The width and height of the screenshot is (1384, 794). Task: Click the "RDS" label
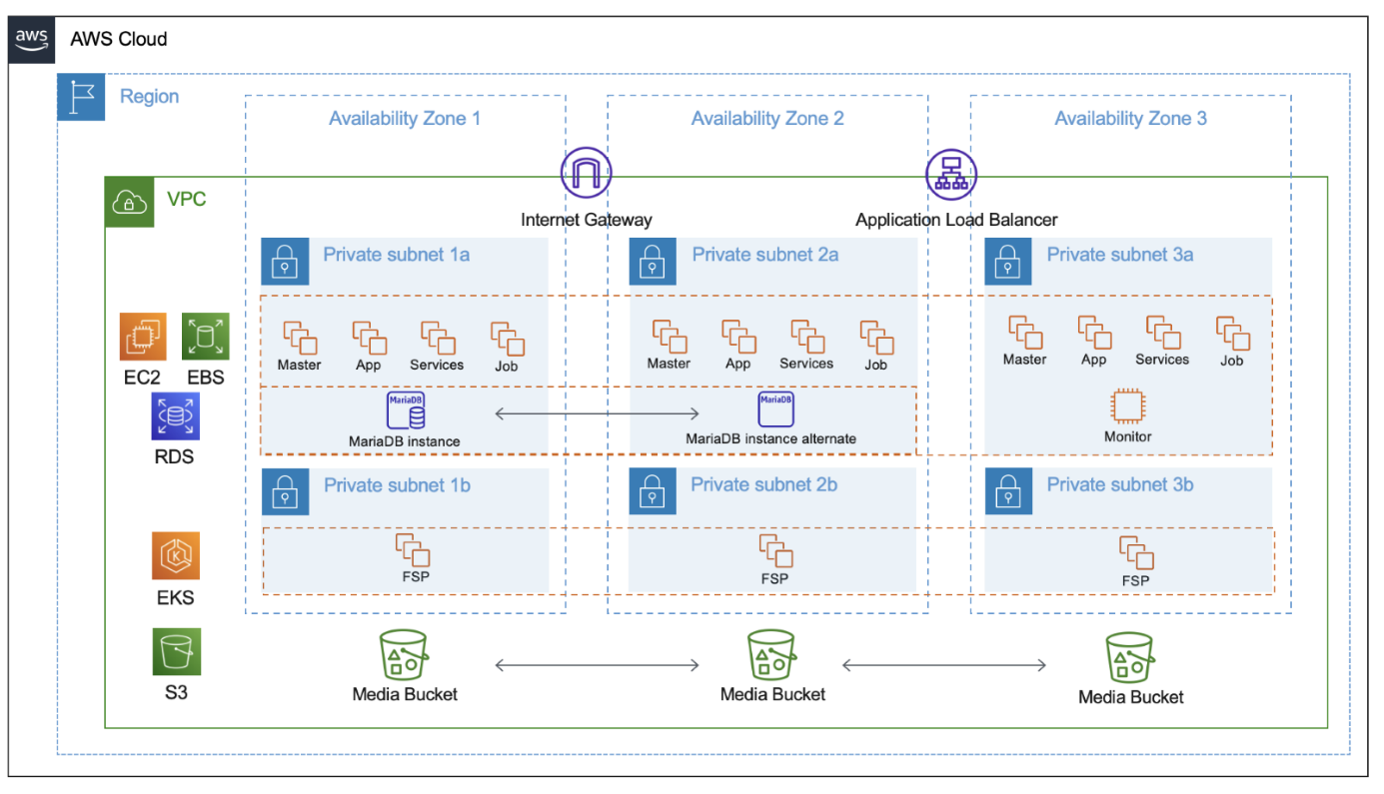click(176, 457)
